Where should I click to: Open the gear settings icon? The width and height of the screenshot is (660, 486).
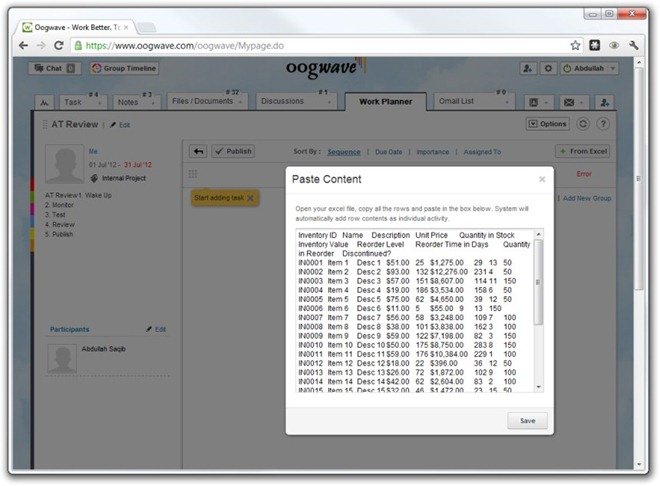(548, 68)
